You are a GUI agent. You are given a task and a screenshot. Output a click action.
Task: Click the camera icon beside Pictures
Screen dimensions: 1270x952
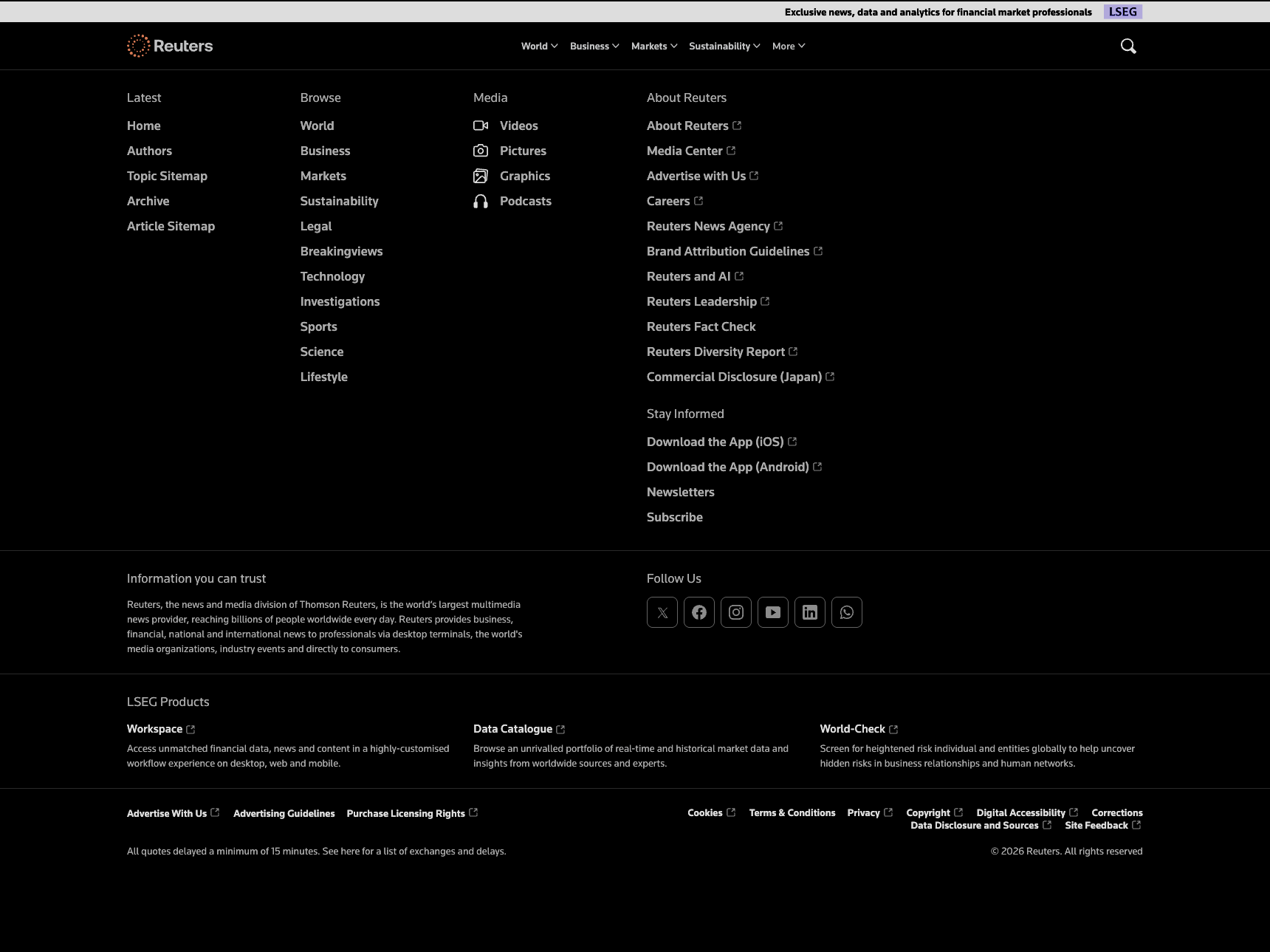[x=481, y=151]
